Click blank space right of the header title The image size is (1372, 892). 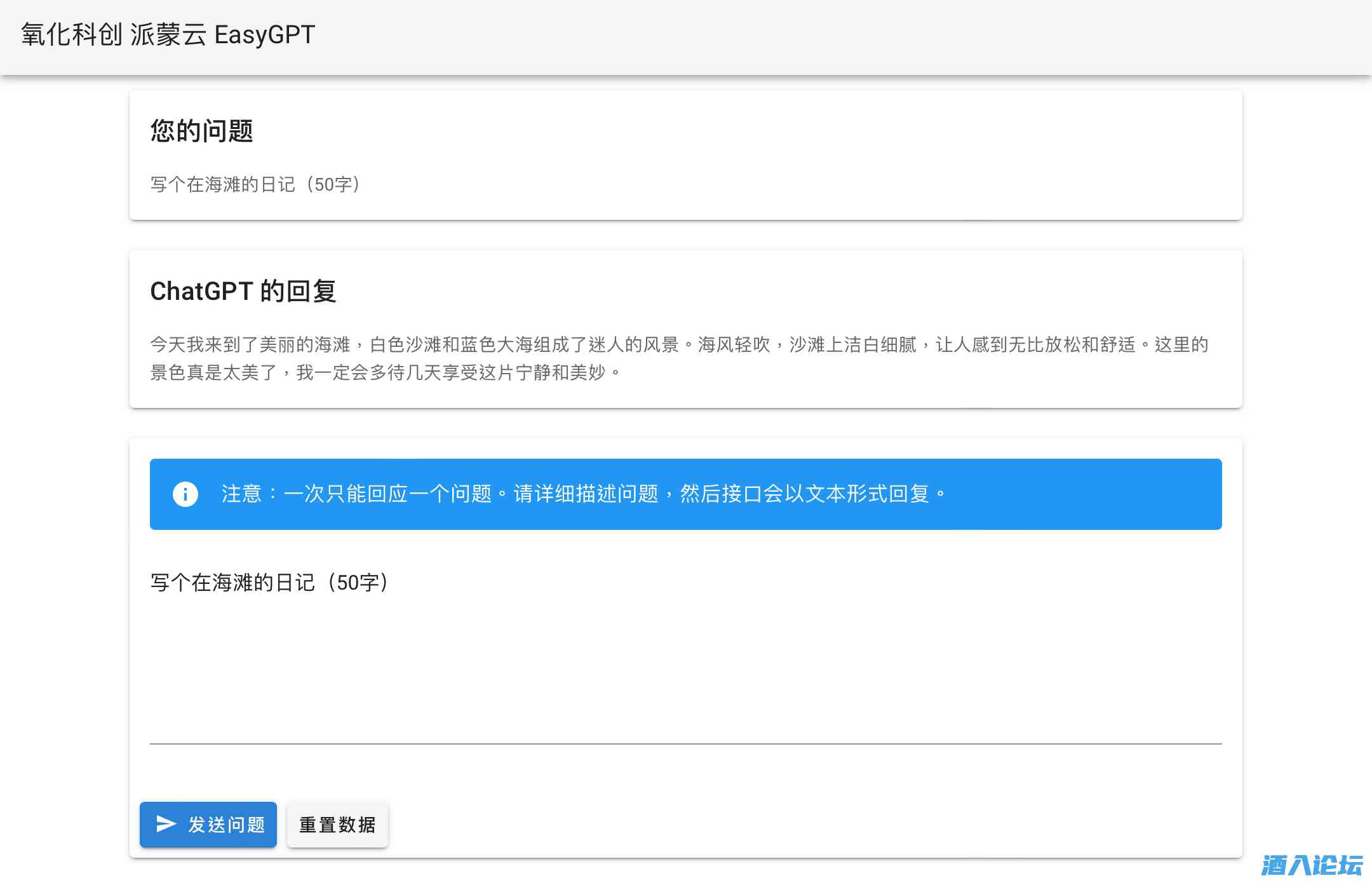tap(826, 36)
